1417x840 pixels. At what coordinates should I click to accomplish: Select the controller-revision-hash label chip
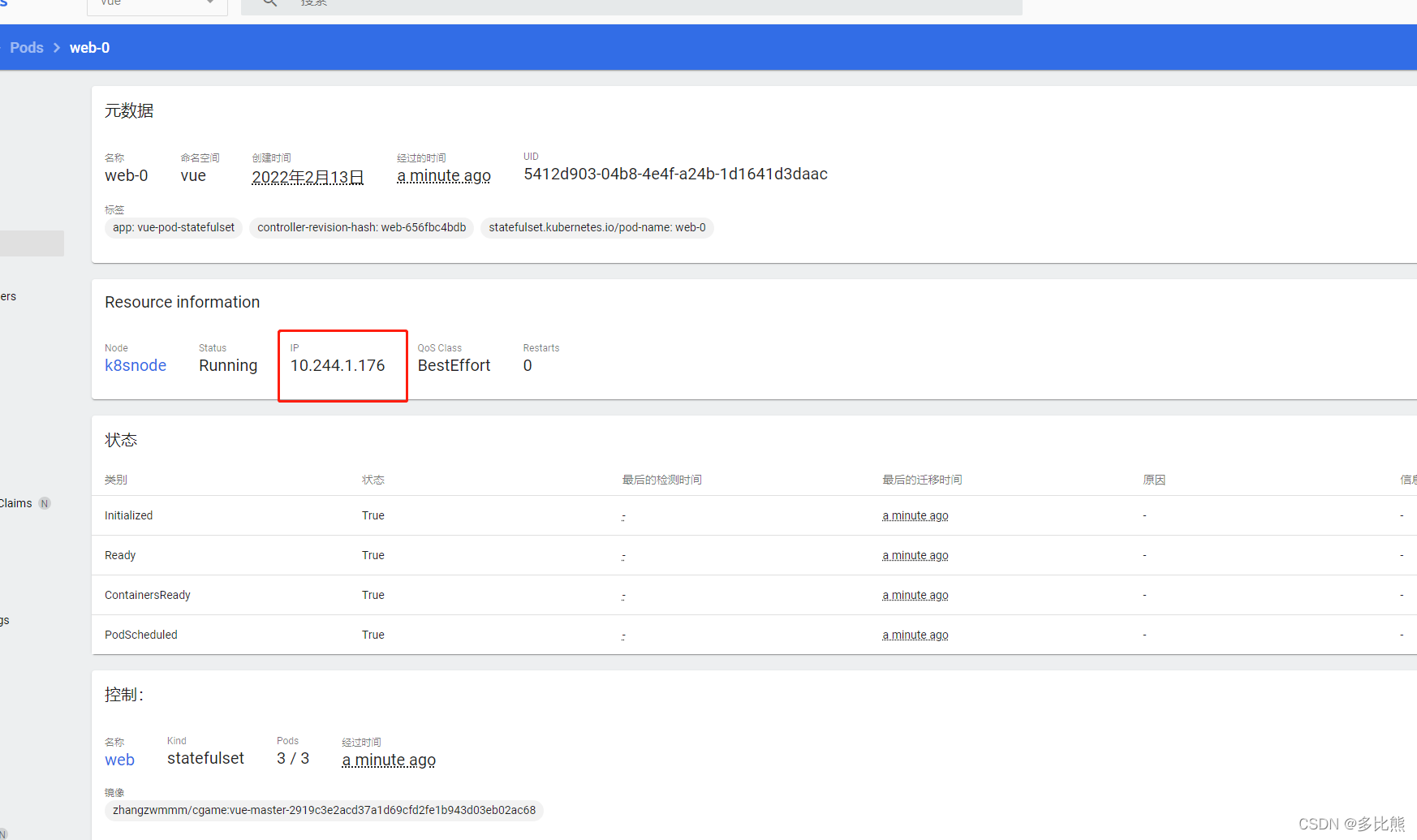coord(361,227)
